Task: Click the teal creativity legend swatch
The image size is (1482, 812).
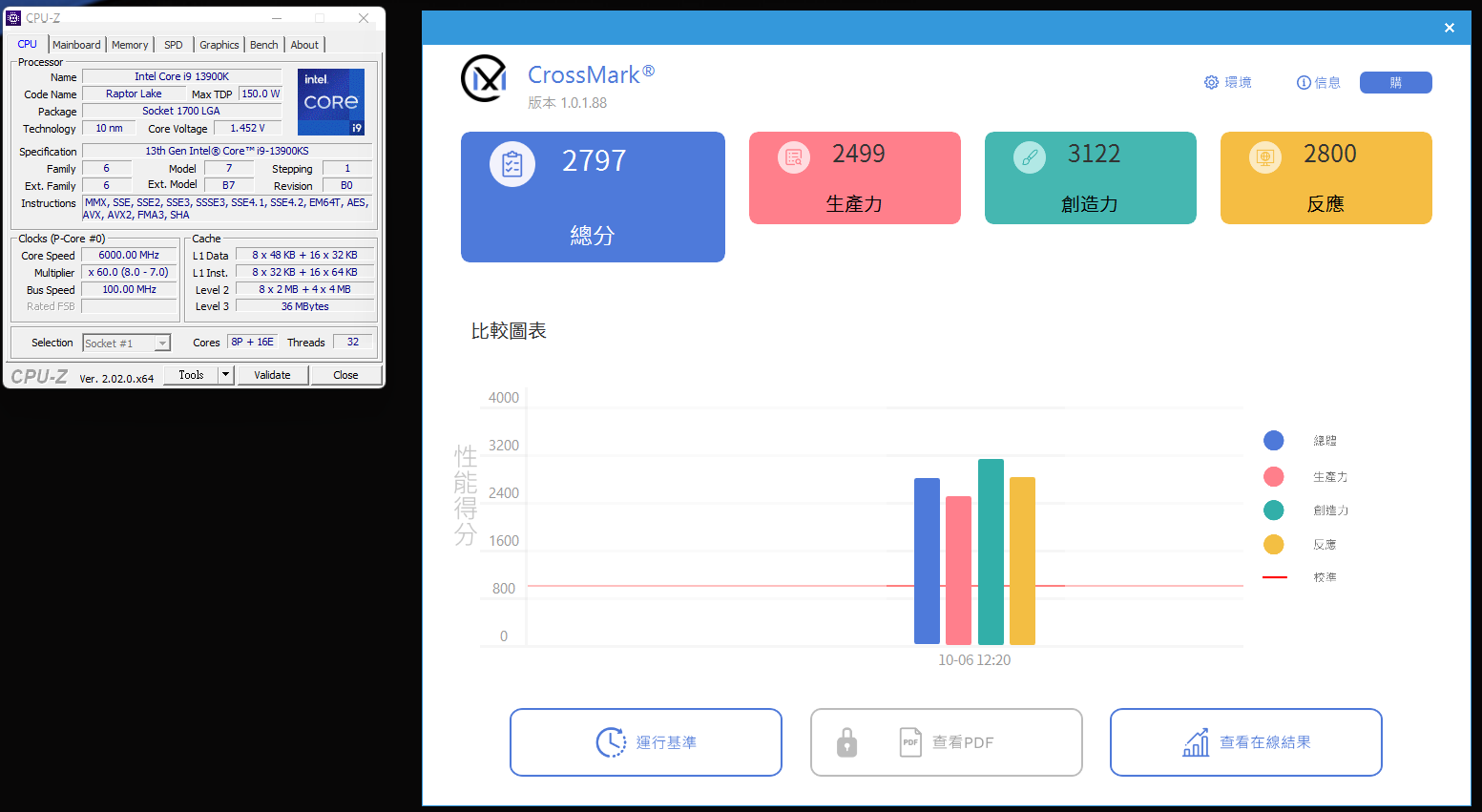Action: (1274, 510)
